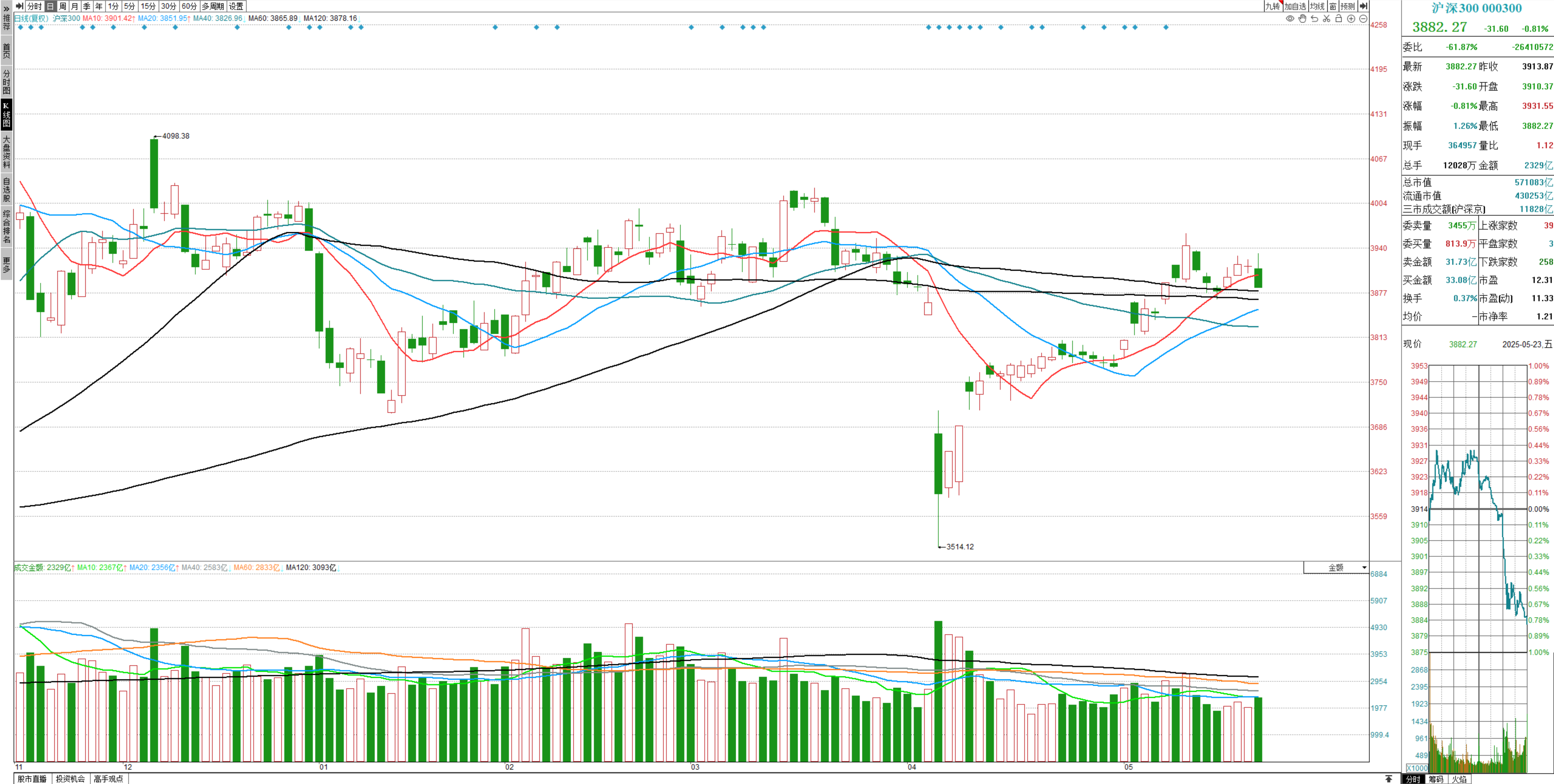Select the hand pan tool icon
Screen dimensions: 1554x784
point(1302,19)
